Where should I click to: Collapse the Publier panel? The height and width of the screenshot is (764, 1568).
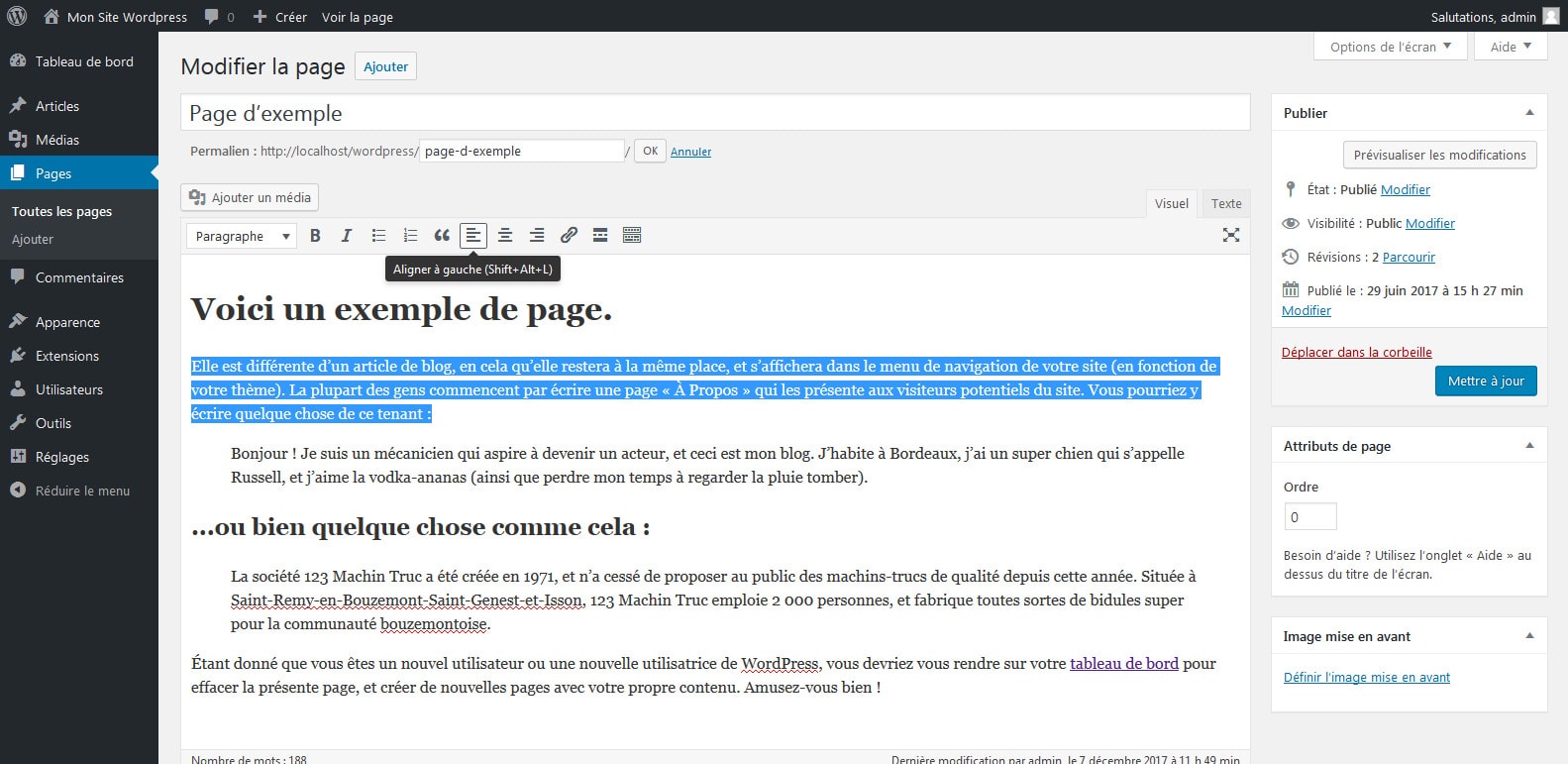[x=1529, y=113]
